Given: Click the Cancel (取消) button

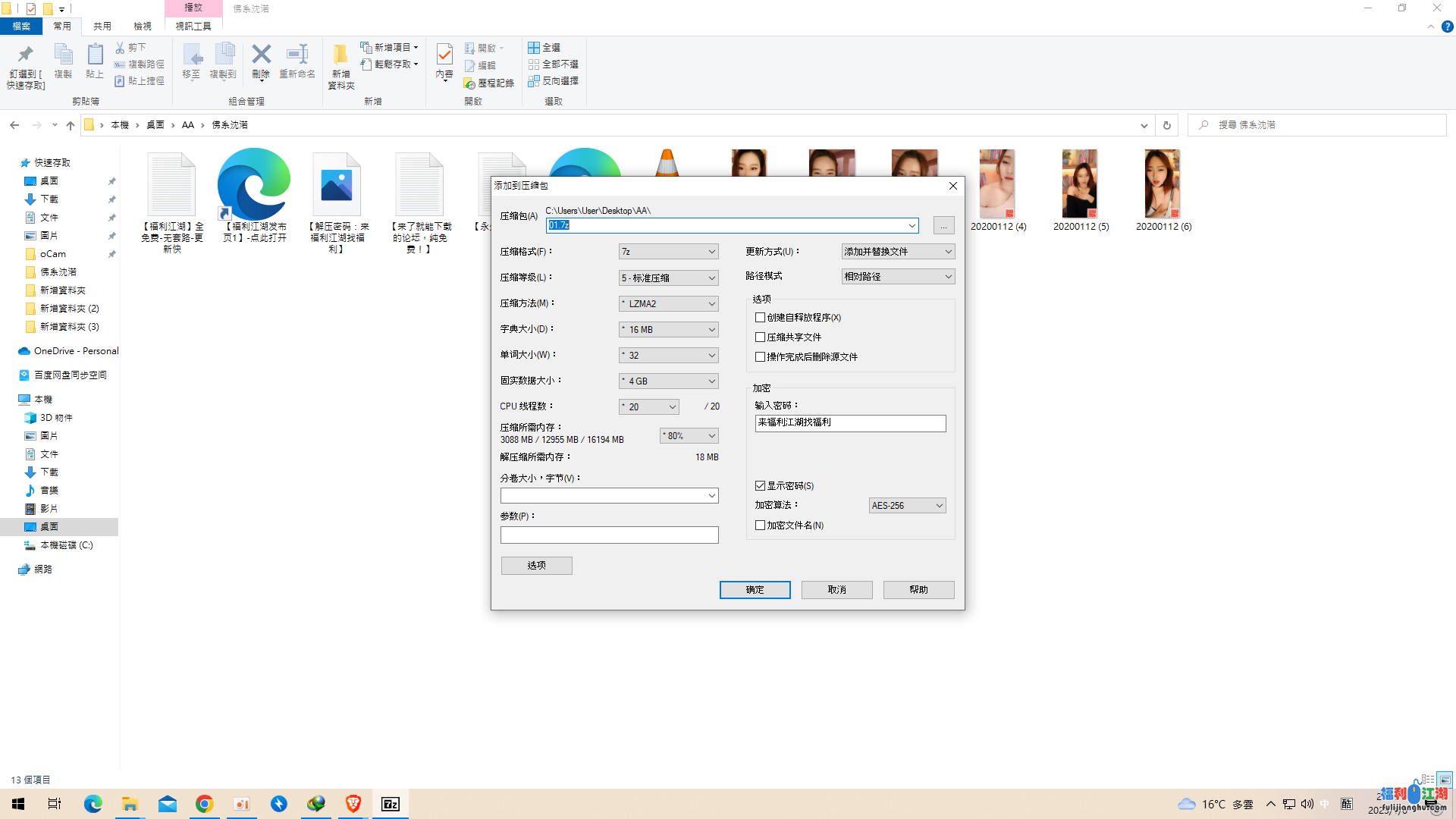Looking at the screenshot, I should (836, 590).
